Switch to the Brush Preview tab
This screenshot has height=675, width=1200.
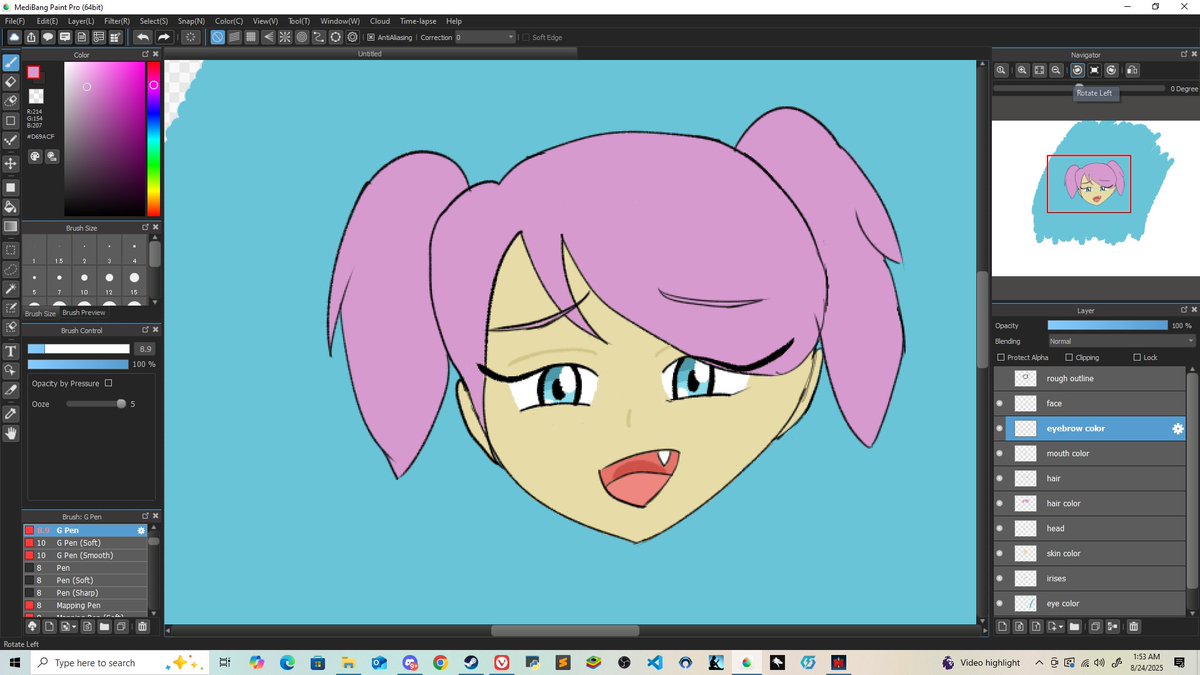84,312
